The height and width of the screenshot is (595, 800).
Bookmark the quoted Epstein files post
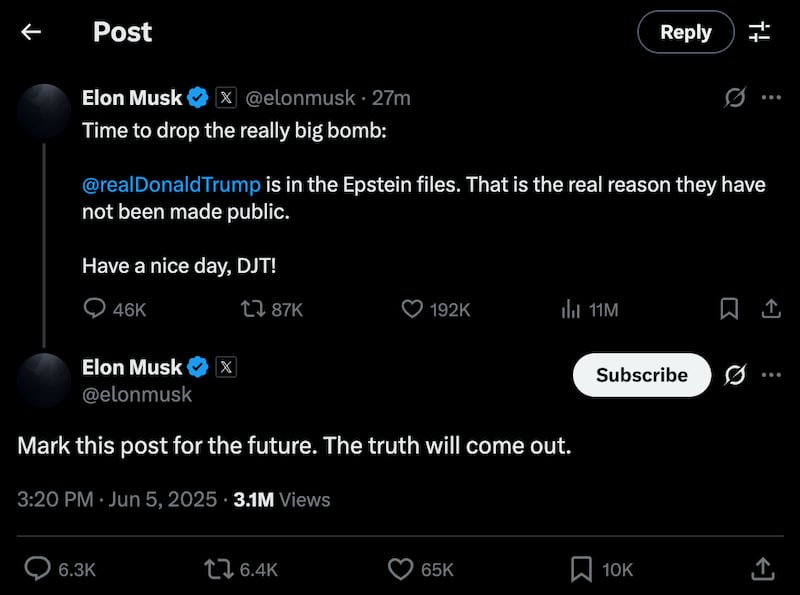(730, 310)
